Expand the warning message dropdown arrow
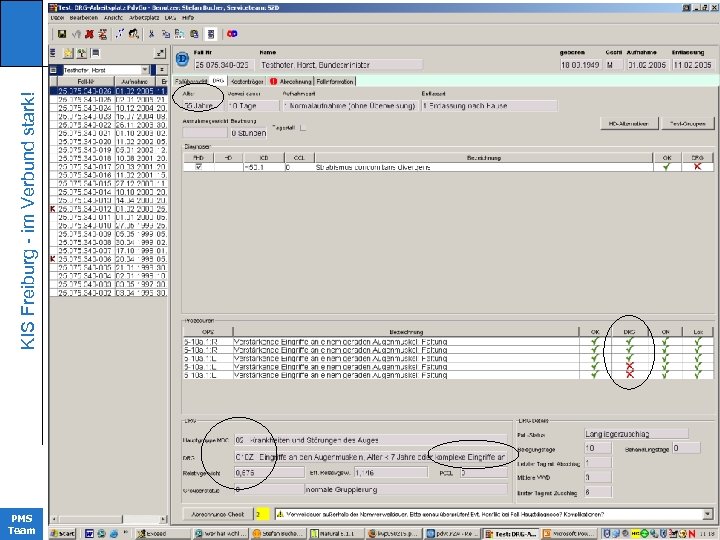720x540 pixels. (x=708, y=514)
